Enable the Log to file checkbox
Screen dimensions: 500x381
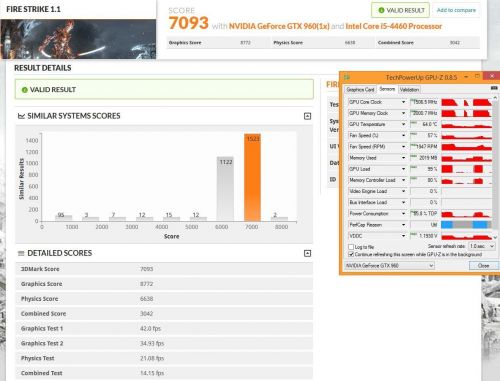[351, 247]
